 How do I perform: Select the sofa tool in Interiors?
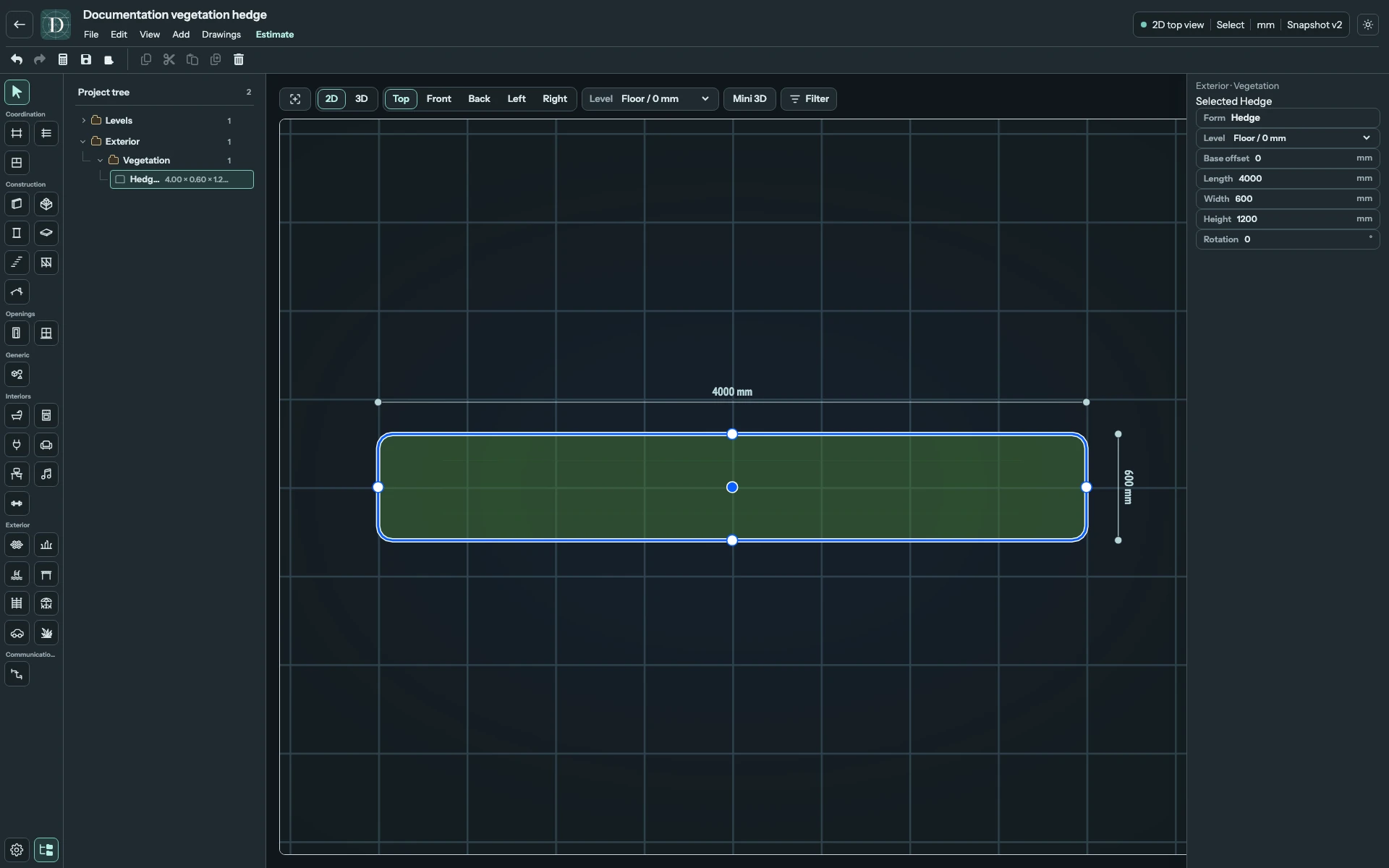[x=46, y=445]
